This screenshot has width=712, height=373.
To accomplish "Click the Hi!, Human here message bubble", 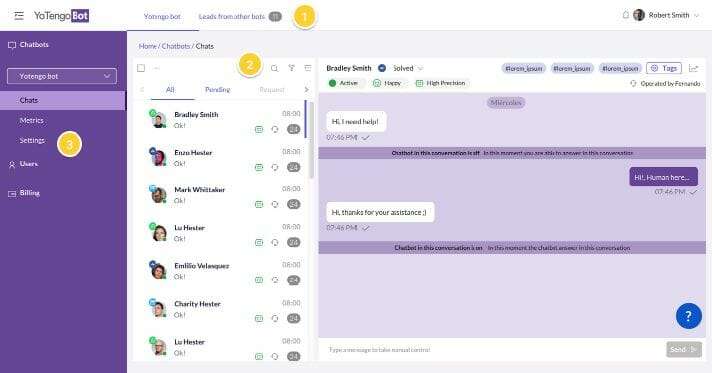I will (x=663, y=177).
